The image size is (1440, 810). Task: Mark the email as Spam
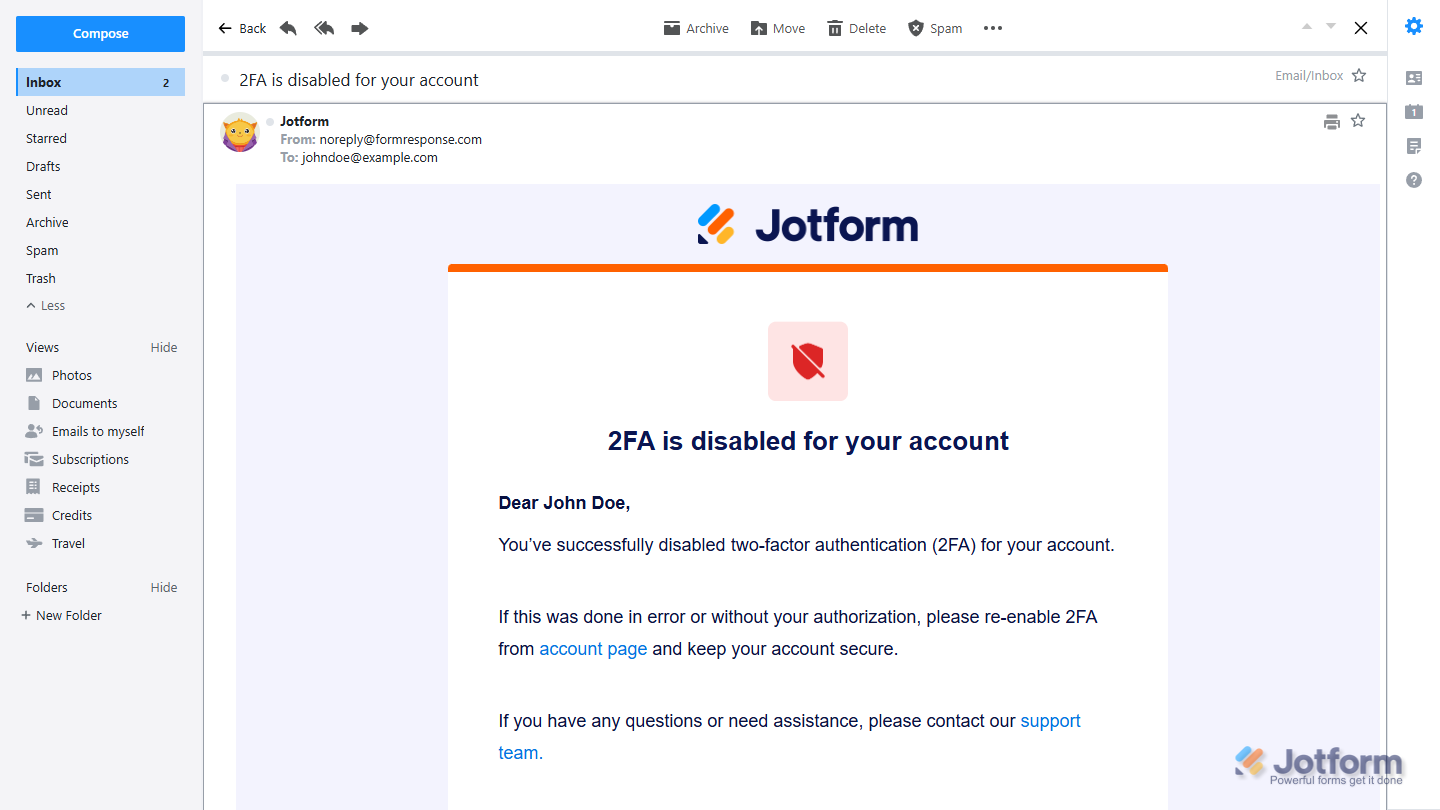[x=934, y=27]
